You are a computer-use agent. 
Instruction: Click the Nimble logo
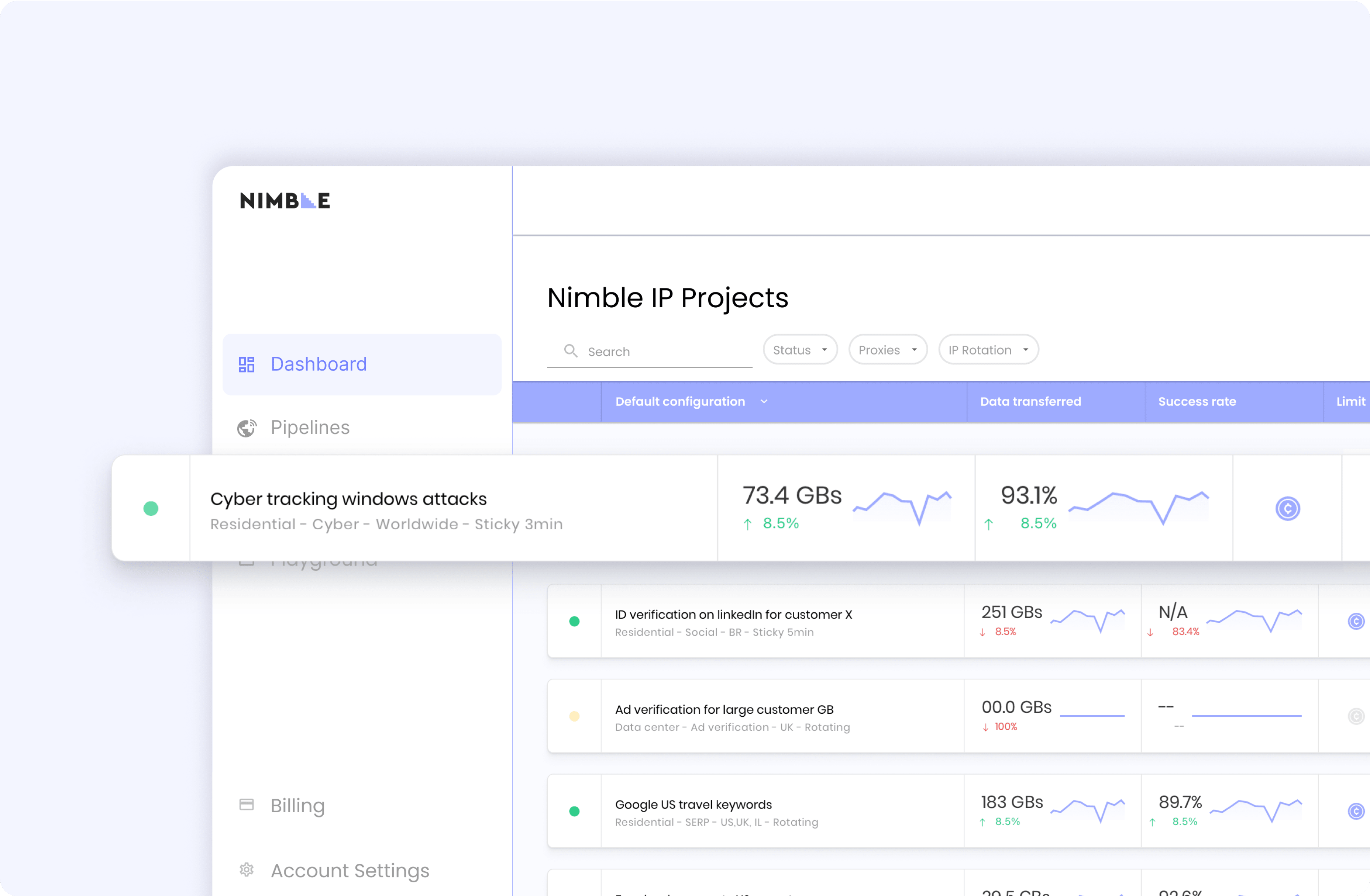(x=285, y=200)
